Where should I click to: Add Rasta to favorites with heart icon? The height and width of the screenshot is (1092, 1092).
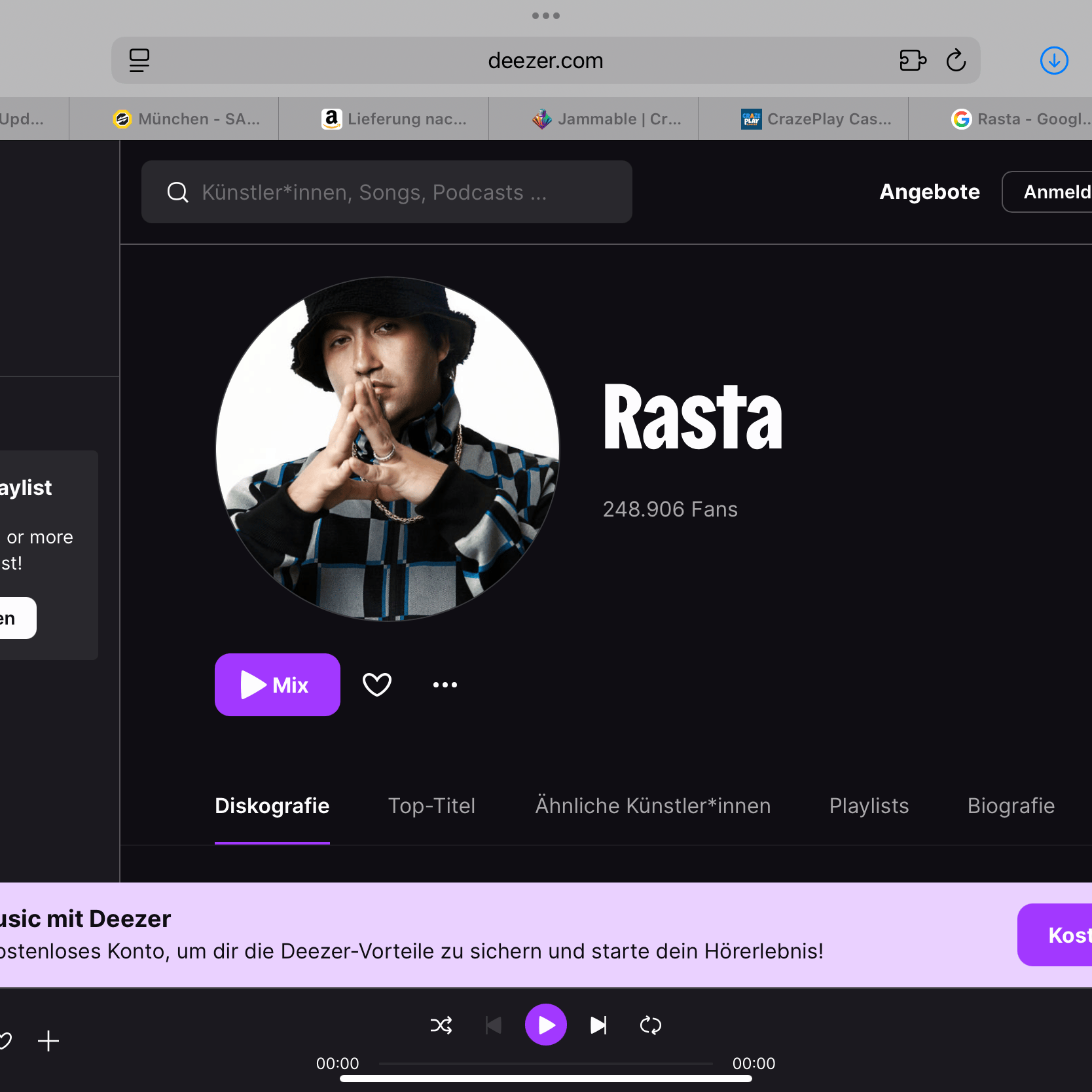[x=377, y=685]
